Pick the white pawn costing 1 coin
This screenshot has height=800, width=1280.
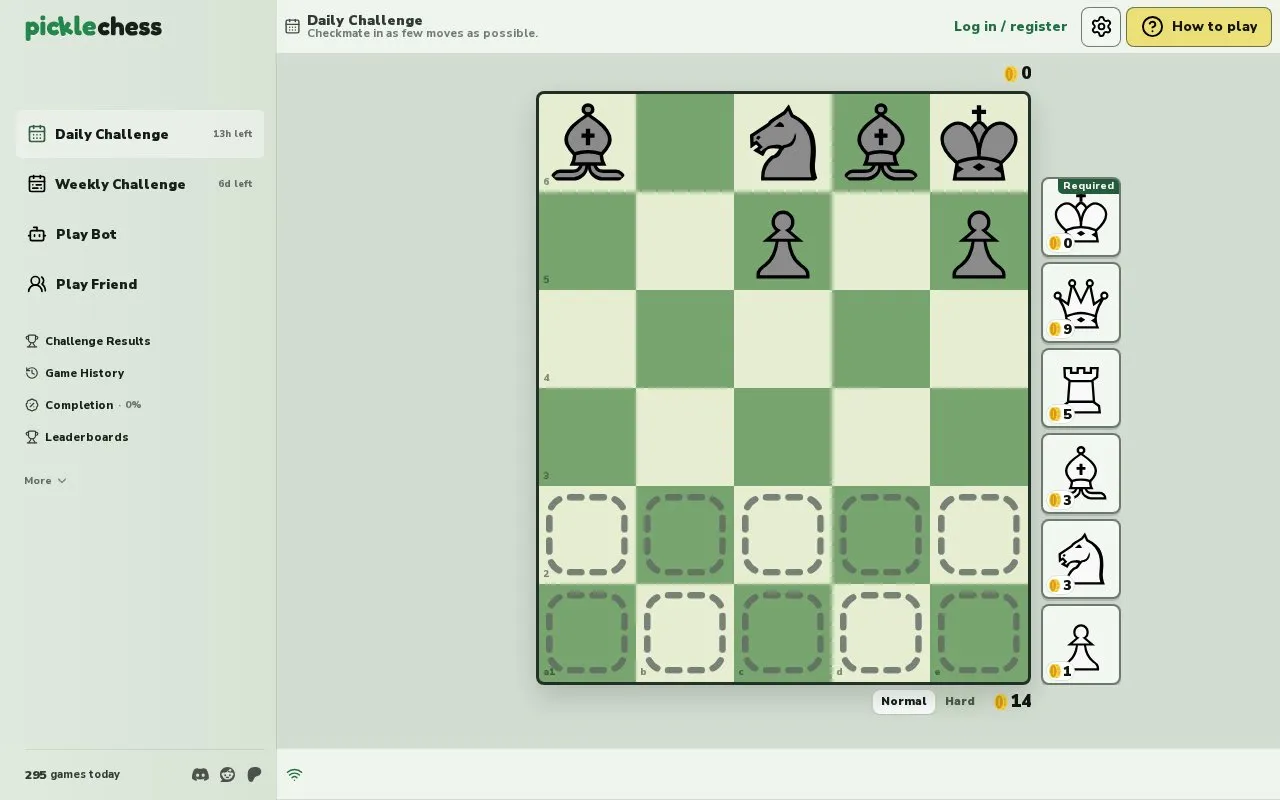click(1081, 645)
